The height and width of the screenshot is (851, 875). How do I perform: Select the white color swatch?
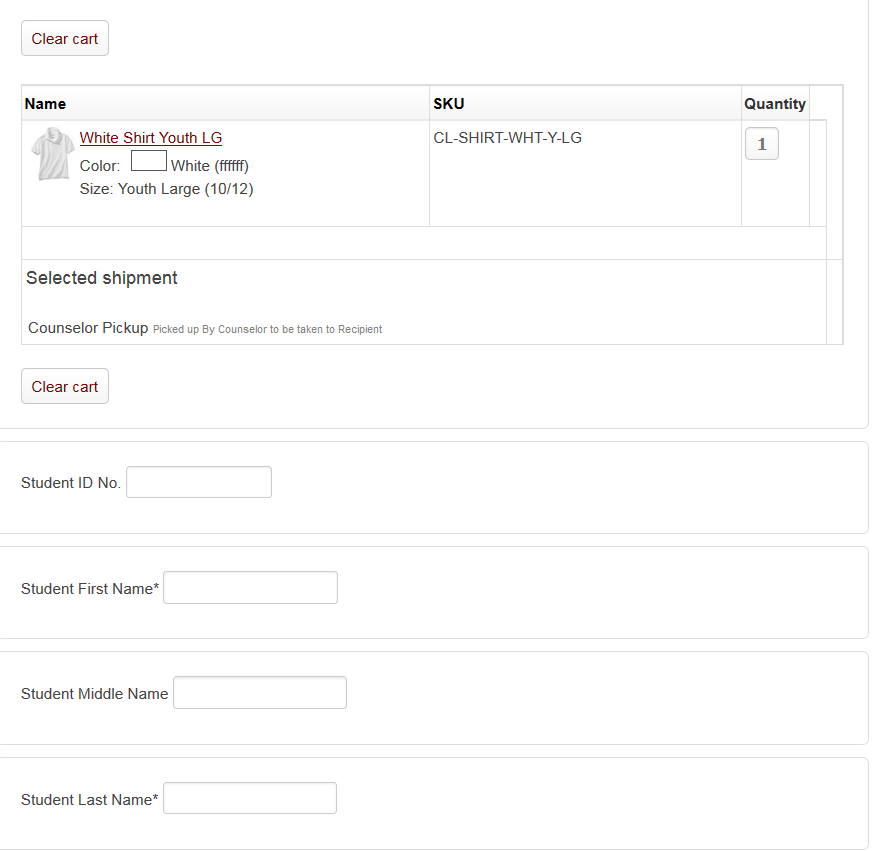tap(148, 160)
